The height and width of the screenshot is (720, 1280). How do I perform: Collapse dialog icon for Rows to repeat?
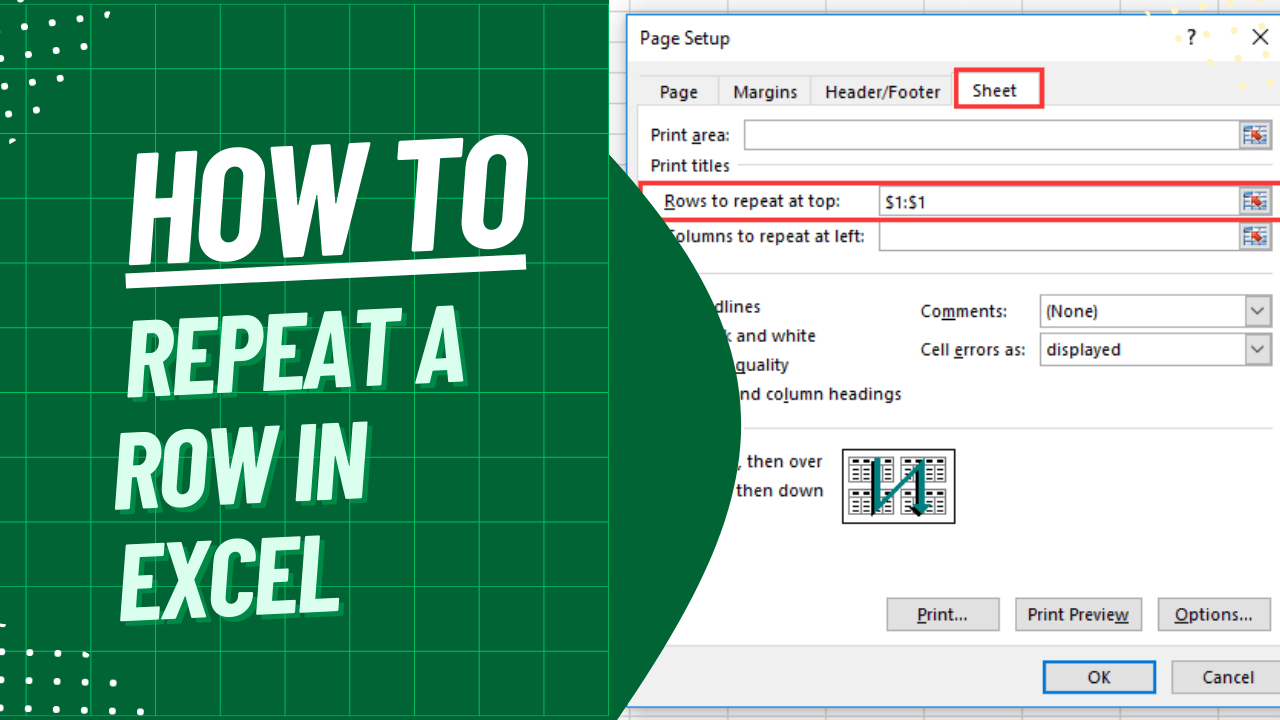(1255, 201)
